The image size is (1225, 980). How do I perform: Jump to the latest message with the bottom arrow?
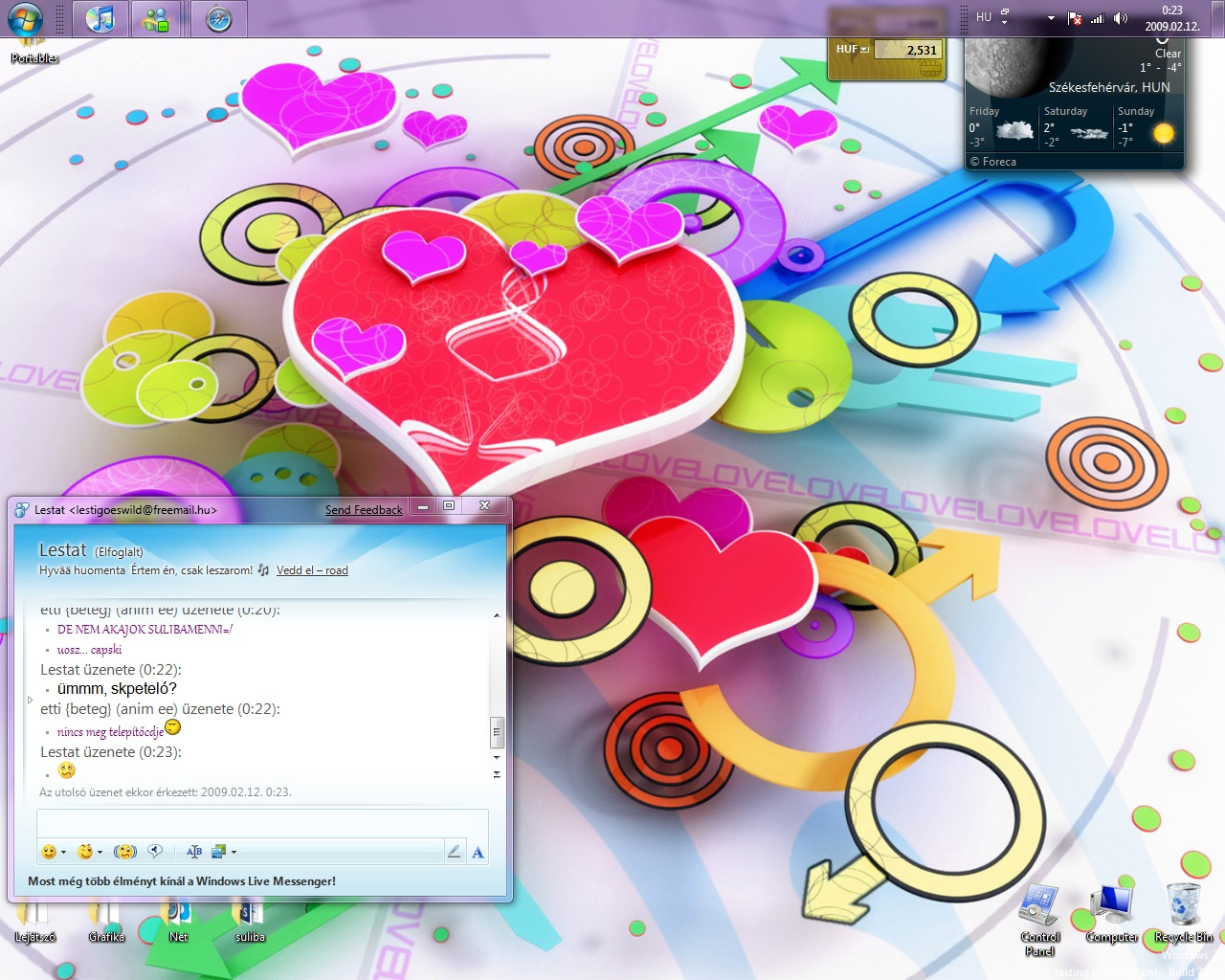[x=497, y=774]
